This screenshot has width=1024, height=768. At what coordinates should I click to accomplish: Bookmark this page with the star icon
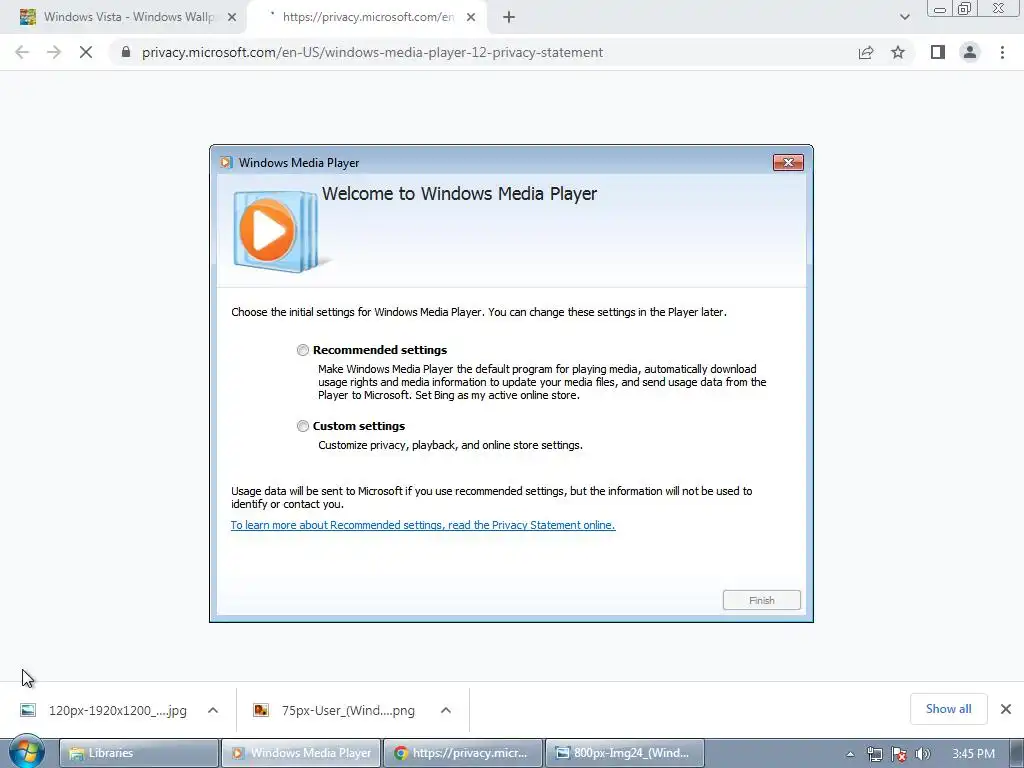[898, 52]
